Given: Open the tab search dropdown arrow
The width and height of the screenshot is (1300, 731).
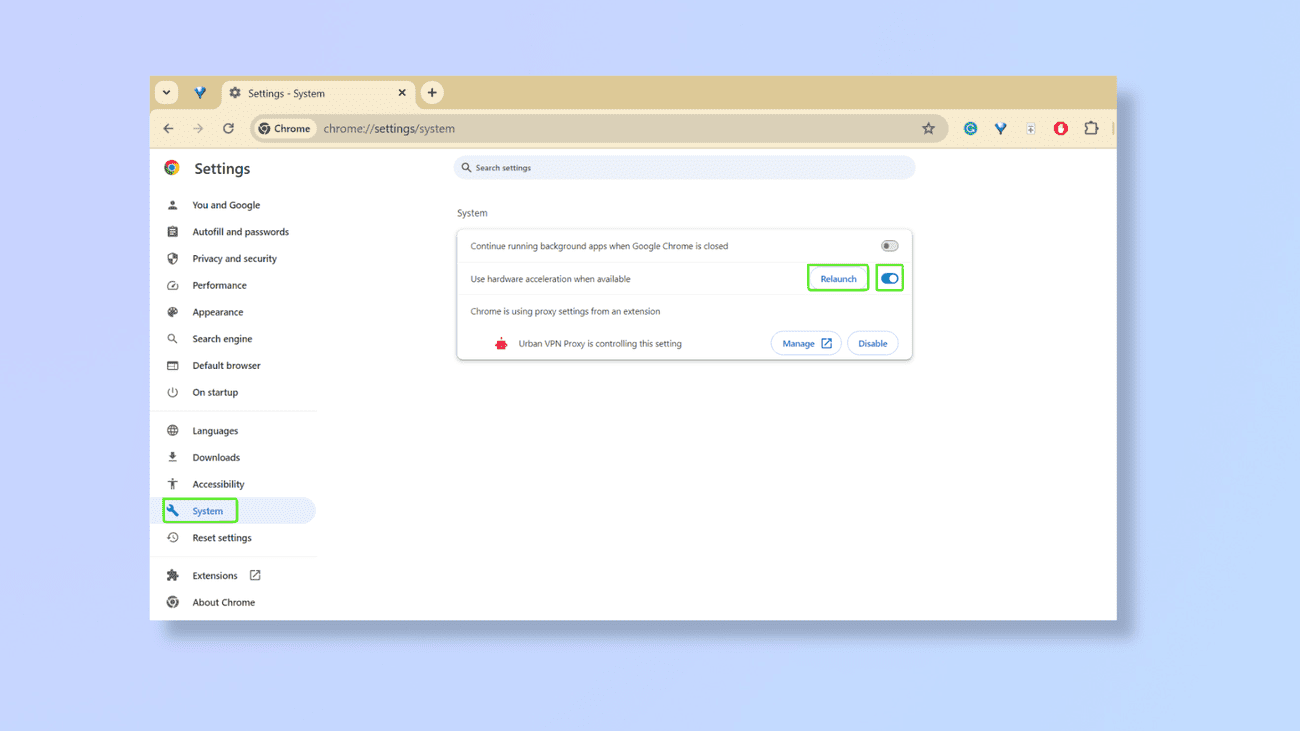Looking at the screenshot, I should [x=167, y=93].
